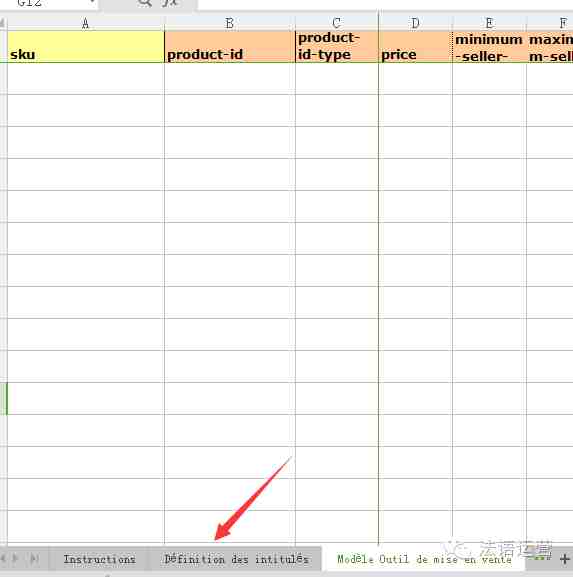573x577 pixels.
Task: Open the Instructions sheet tab
Action: pos(99,559)
